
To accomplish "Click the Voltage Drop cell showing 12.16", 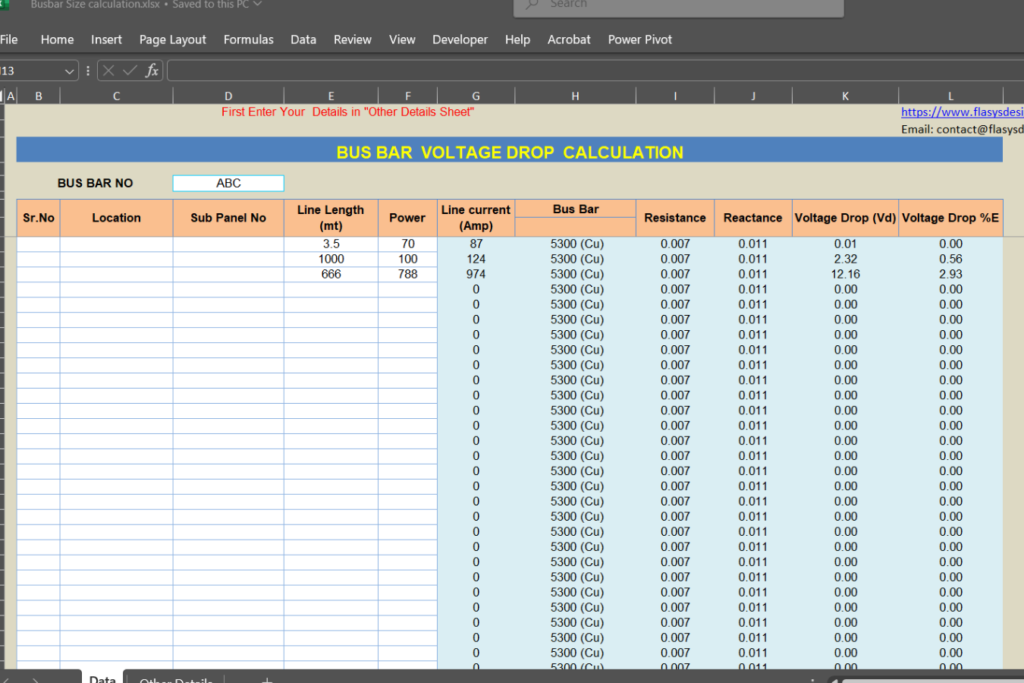I will coord(845,274).
